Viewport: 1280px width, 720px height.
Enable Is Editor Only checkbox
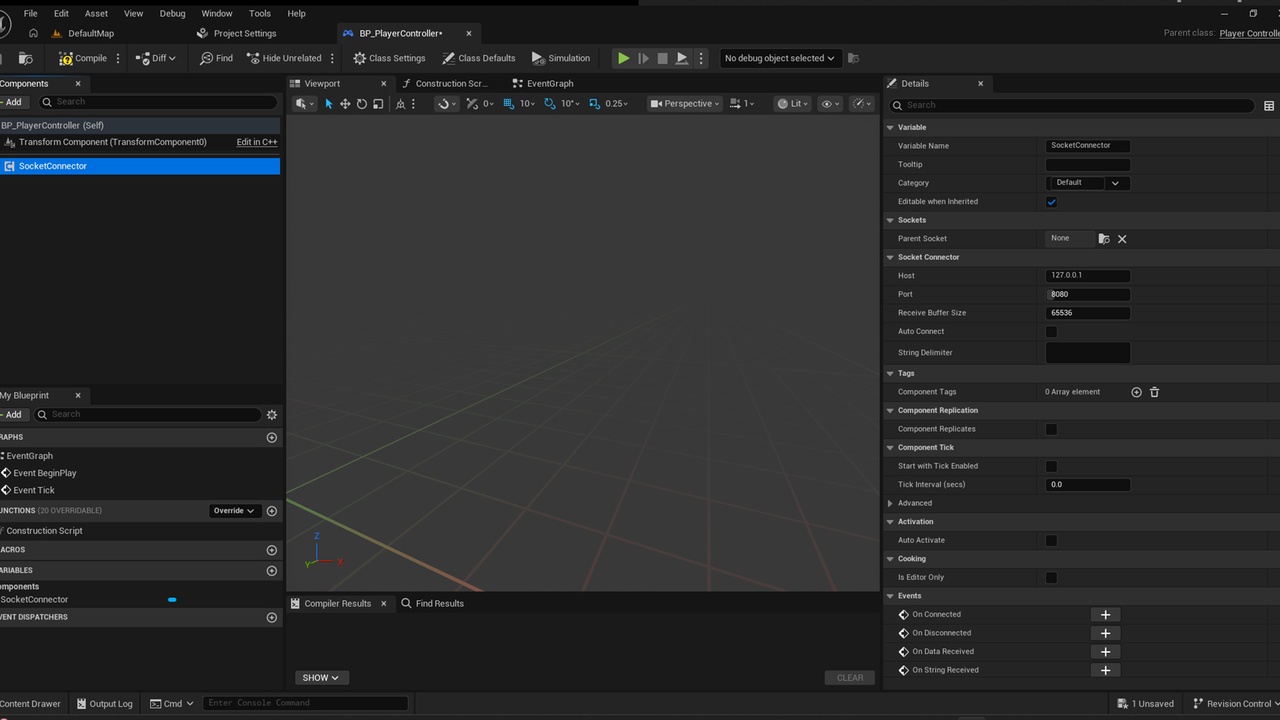(1051, 578)
